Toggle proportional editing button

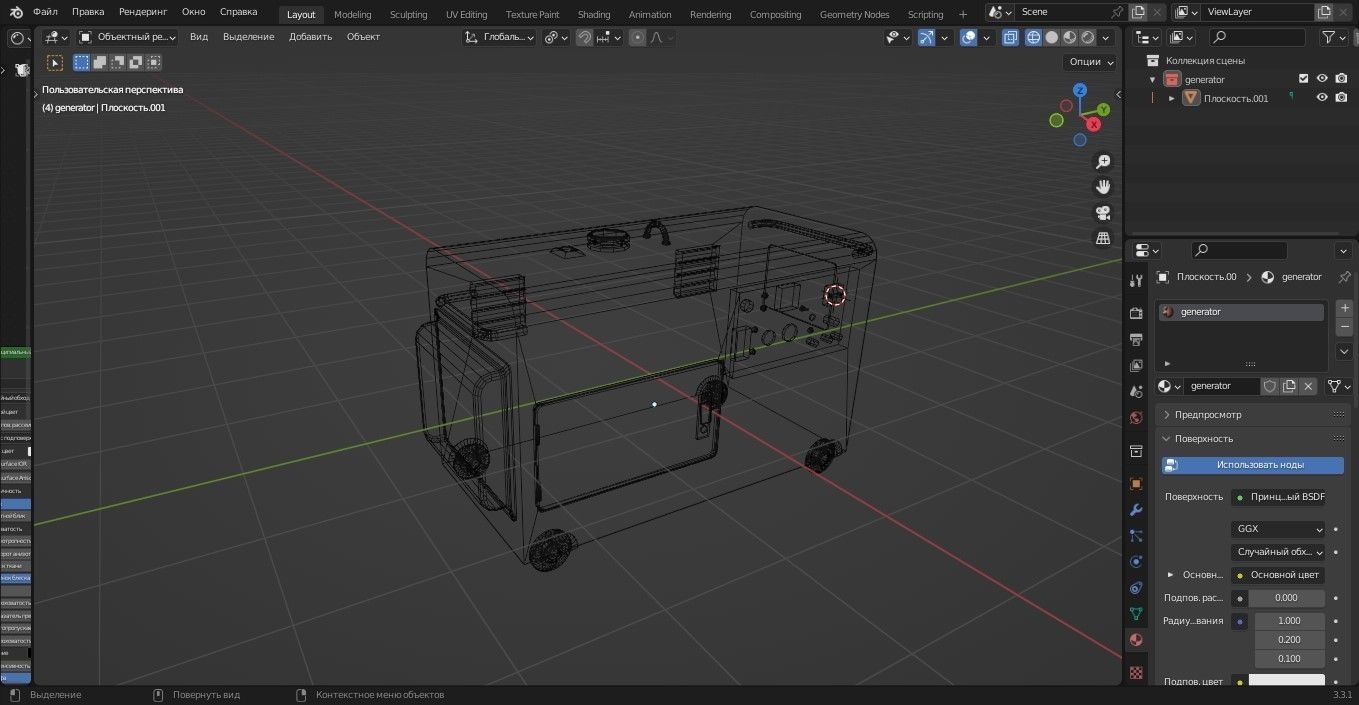coord(636,38)
